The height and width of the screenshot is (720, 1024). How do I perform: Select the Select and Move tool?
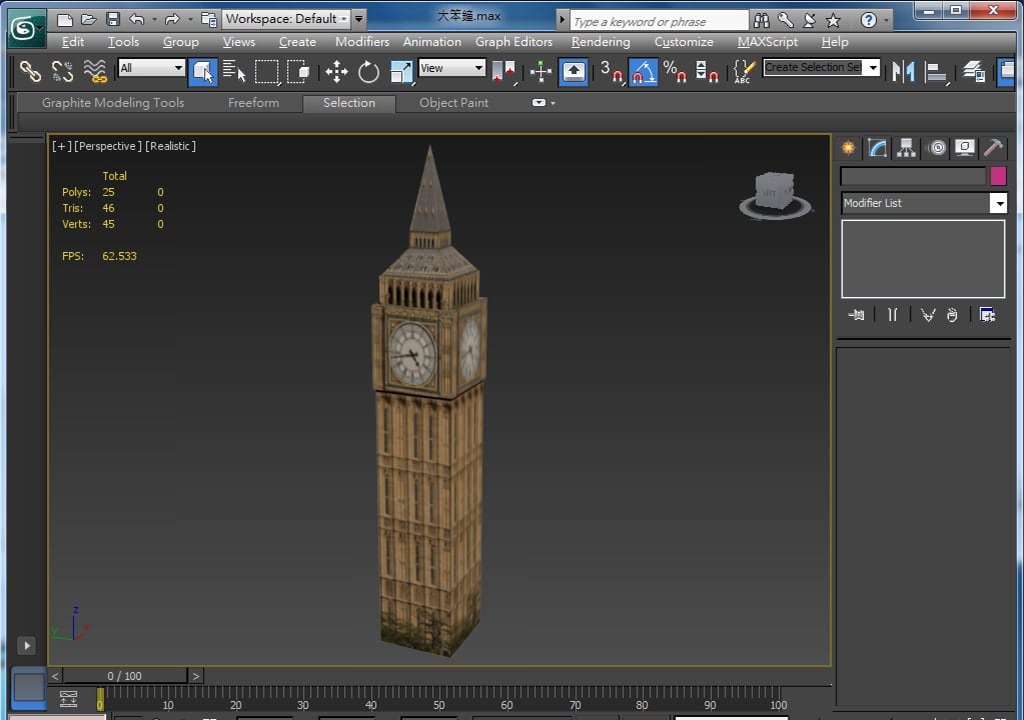point(336,71)
